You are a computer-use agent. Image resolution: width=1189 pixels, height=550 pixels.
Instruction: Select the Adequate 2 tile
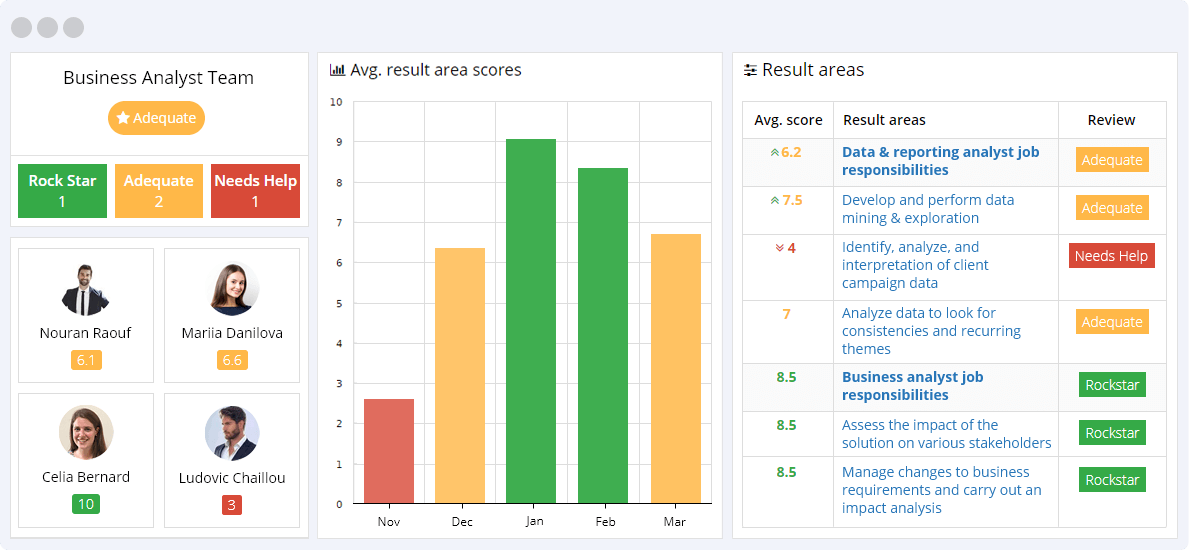158,191
